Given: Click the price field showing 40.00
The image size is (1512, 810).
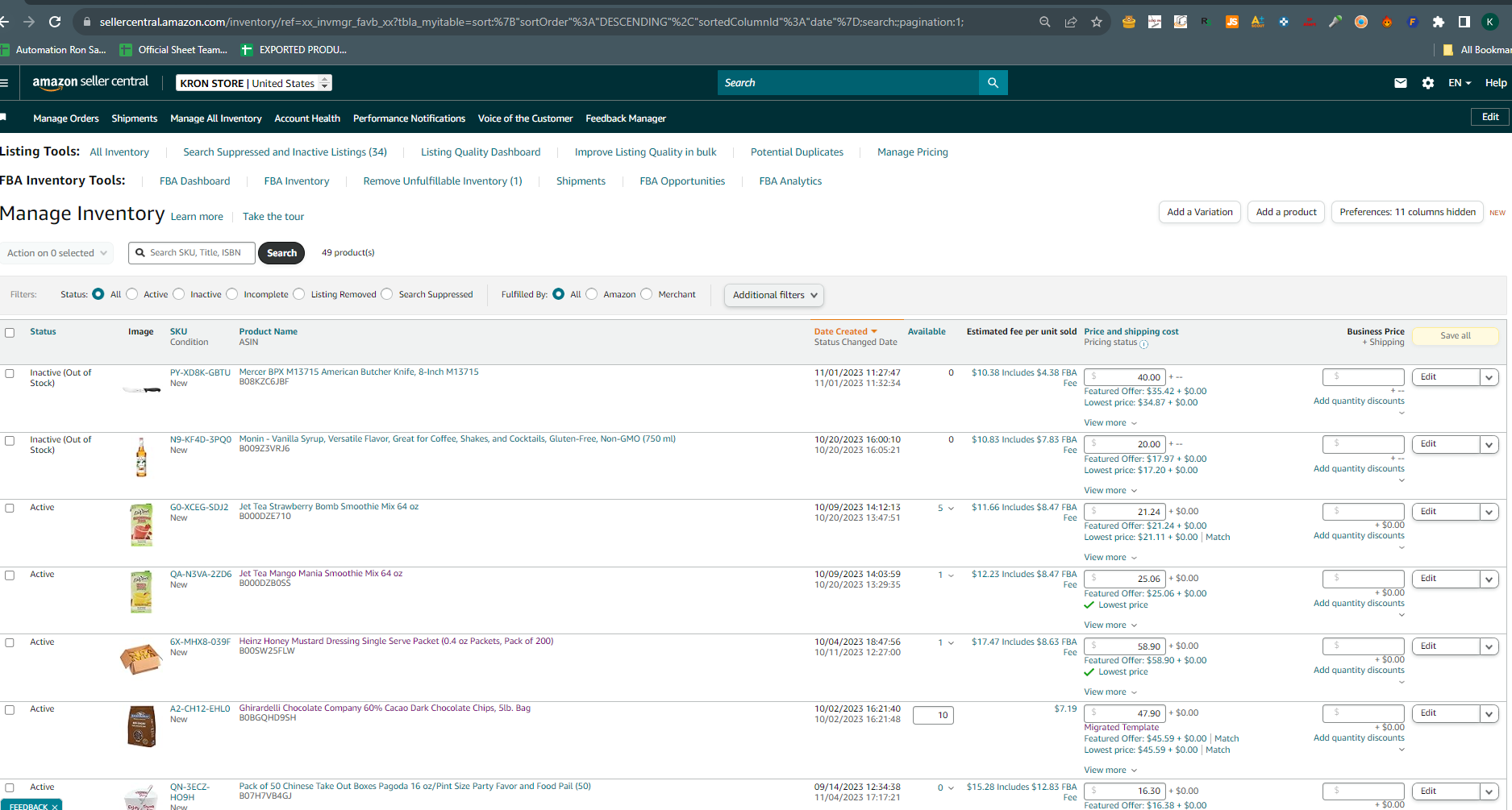Looking at the screenshot, I should 1125,377.
